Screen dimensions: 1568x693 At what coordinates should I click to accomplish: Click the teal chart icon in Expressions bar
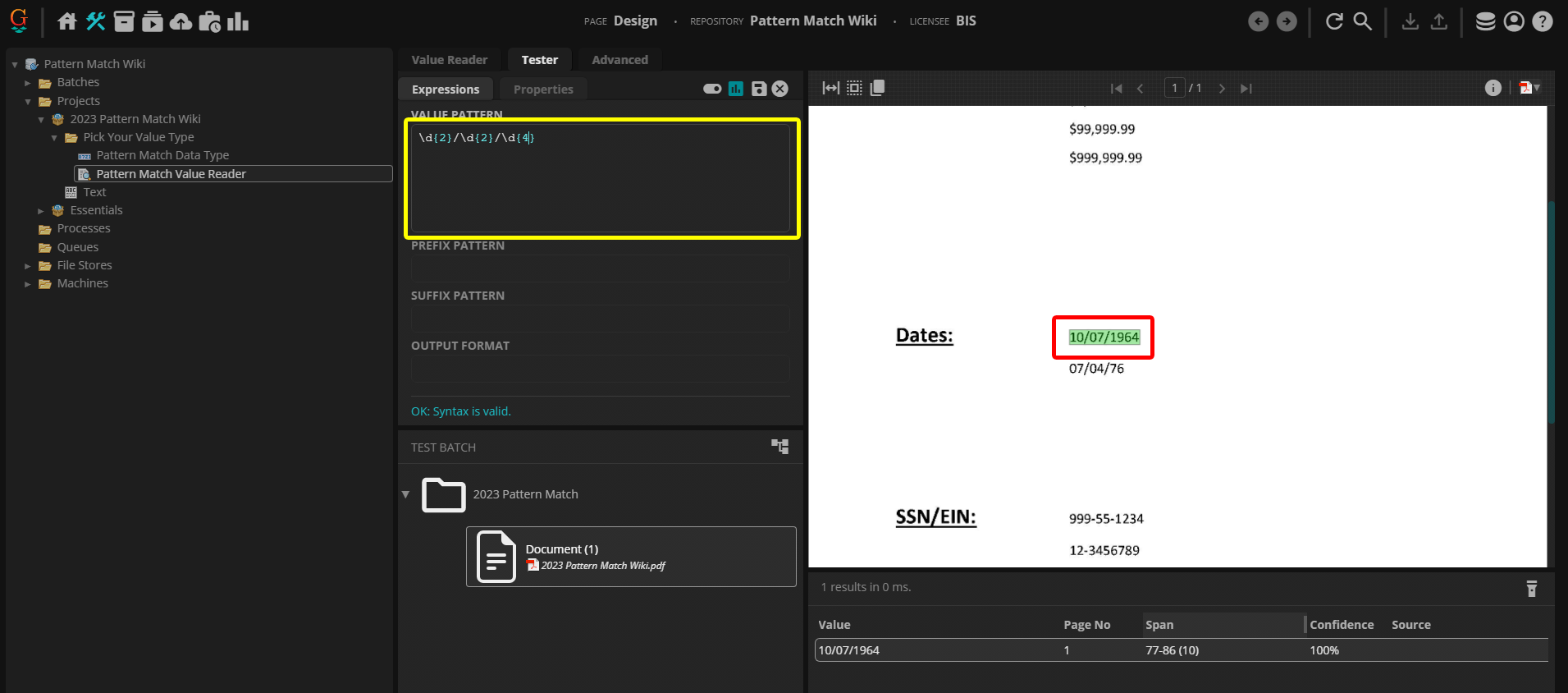(736, 89)
